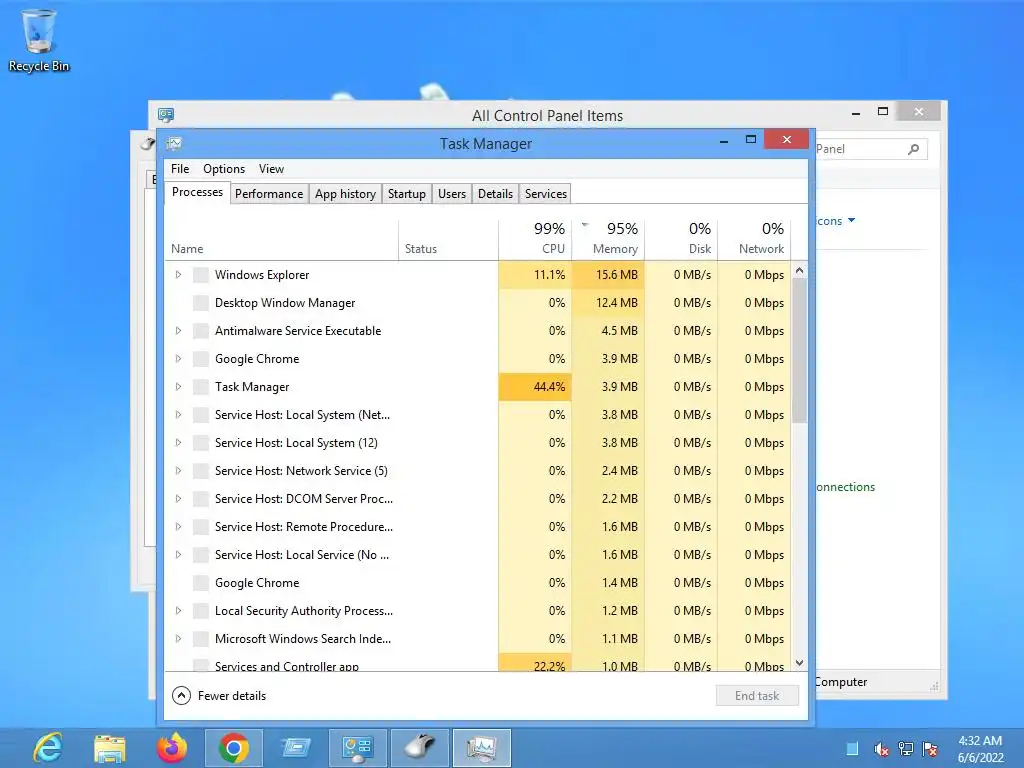
Task: Select the Service Host: Local Service row
Action: tap(478, 555)
